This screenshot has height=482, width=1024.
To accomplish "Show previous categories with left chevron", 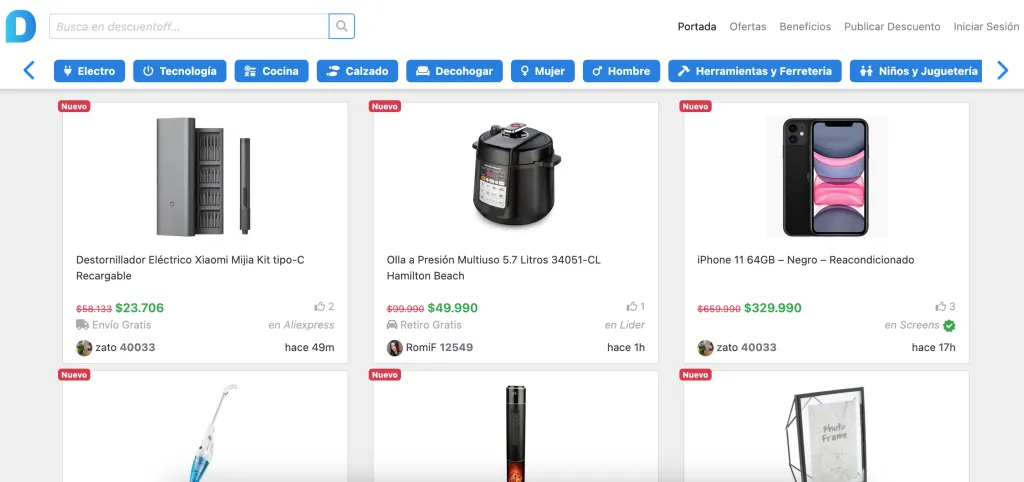I will pos(29,71).
